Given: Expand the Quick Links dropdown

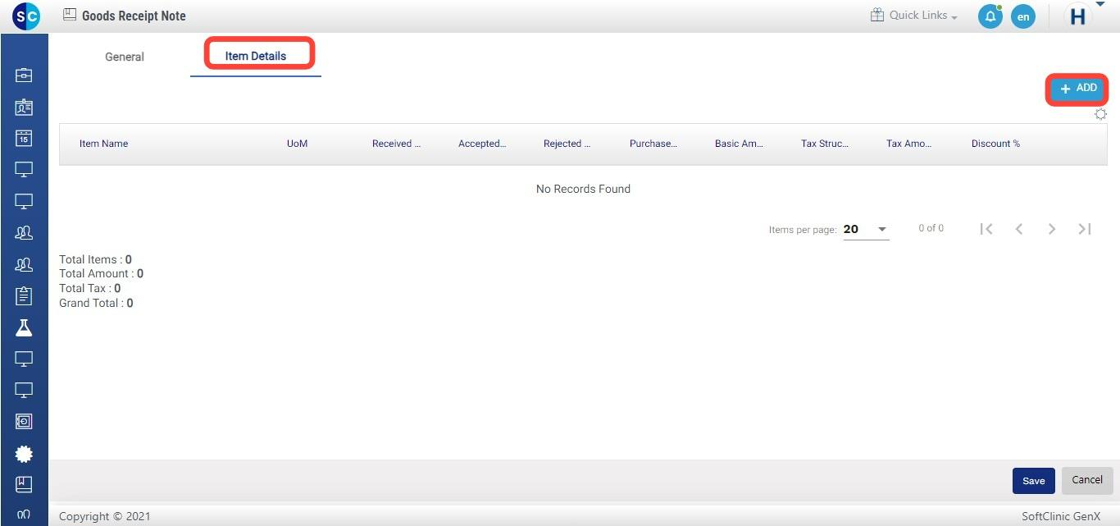Looking at the screenshot, I should click(913, 16).
